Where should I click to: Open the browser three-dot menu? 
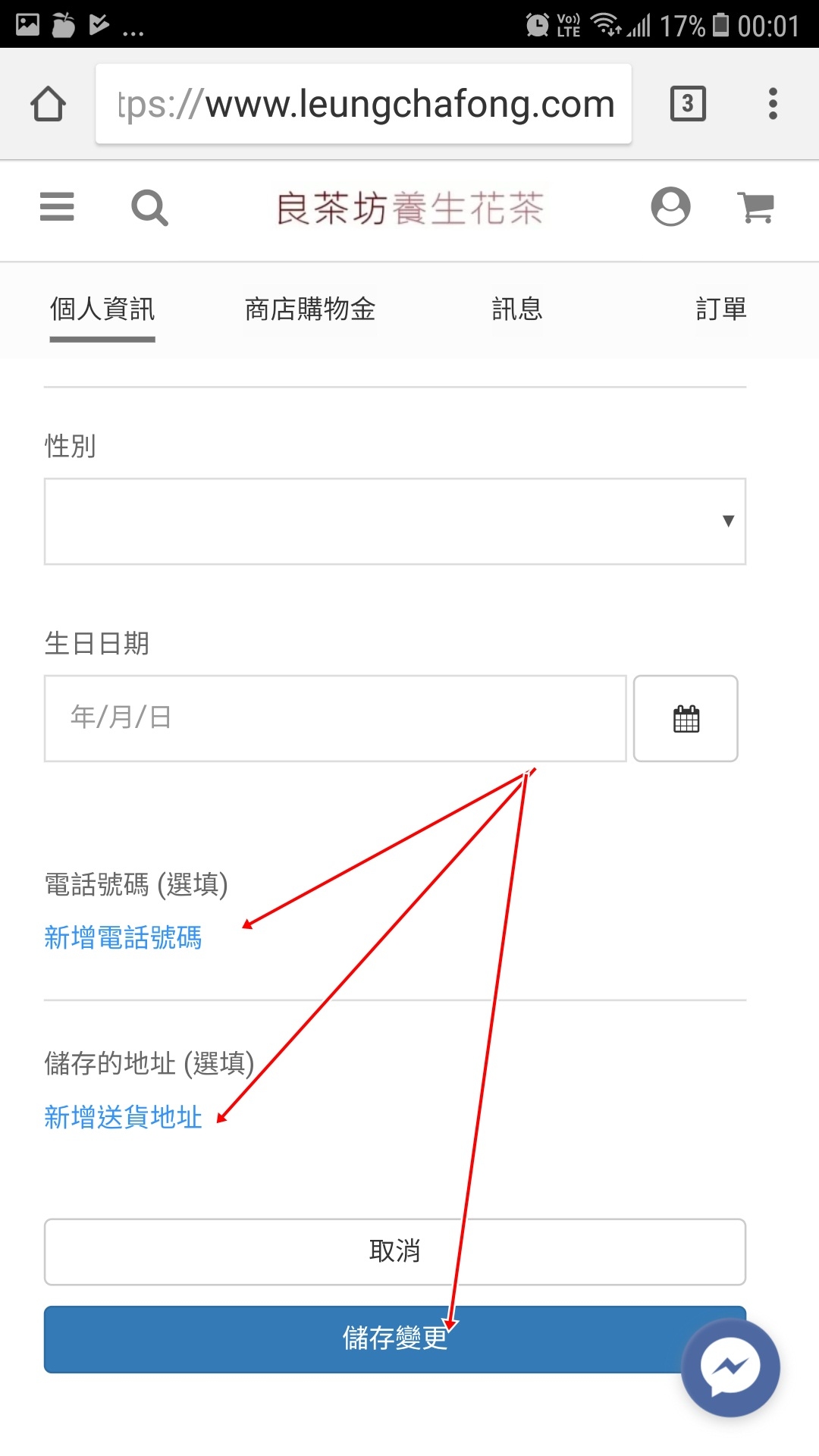(773, 104)
